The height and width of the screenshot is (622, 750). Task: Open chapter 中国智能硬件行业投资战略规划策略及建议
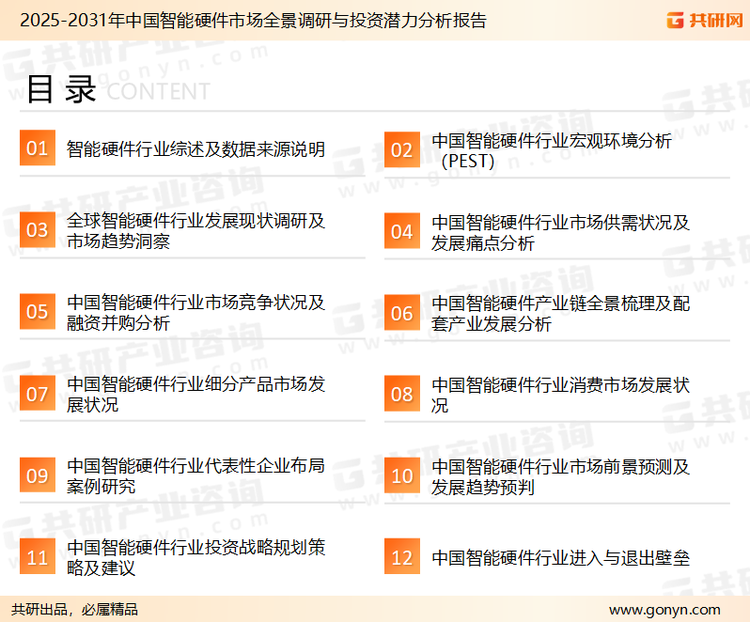(196, 557)
